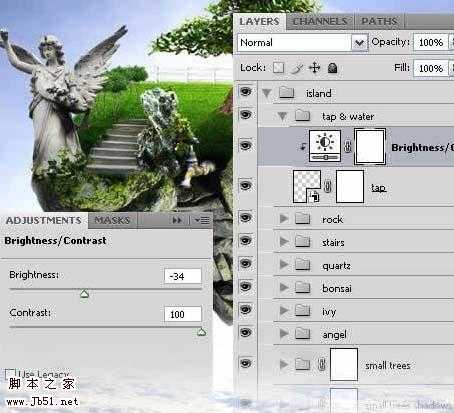Screen dimensions: 454x413
Task: Hide the stairs group
Action: click(x=246, y=240)
